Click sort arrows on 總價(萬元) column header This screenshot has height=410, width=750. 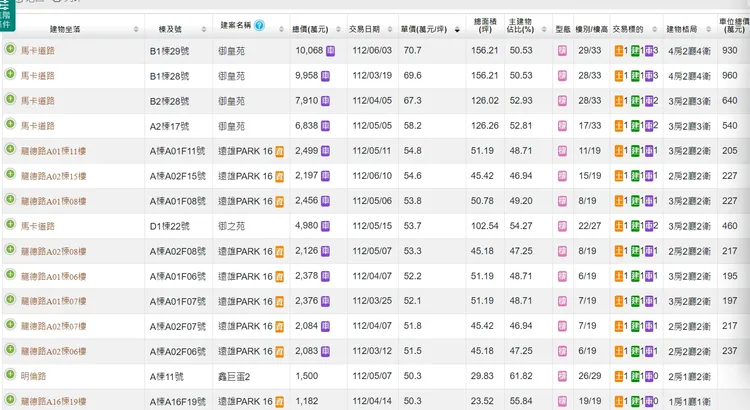coord(338,30)
